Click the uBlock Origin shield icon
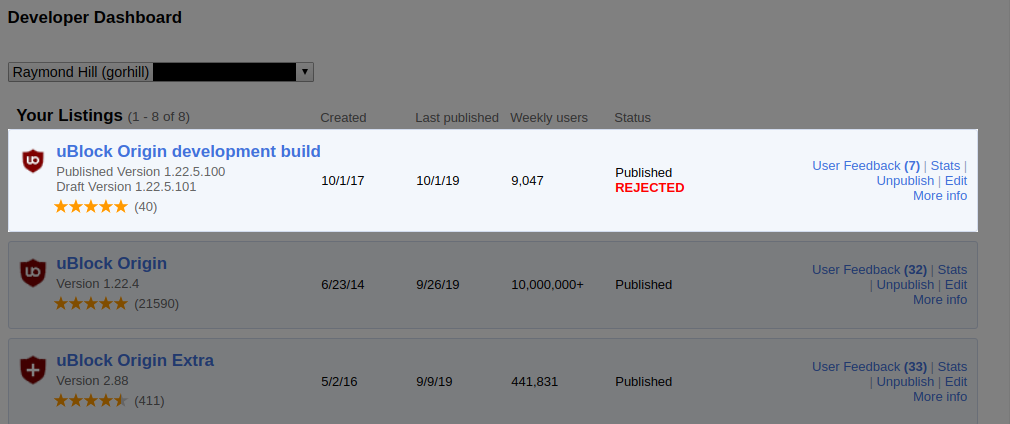Viewport: 1010px width, 424px height. pos(33,271)
